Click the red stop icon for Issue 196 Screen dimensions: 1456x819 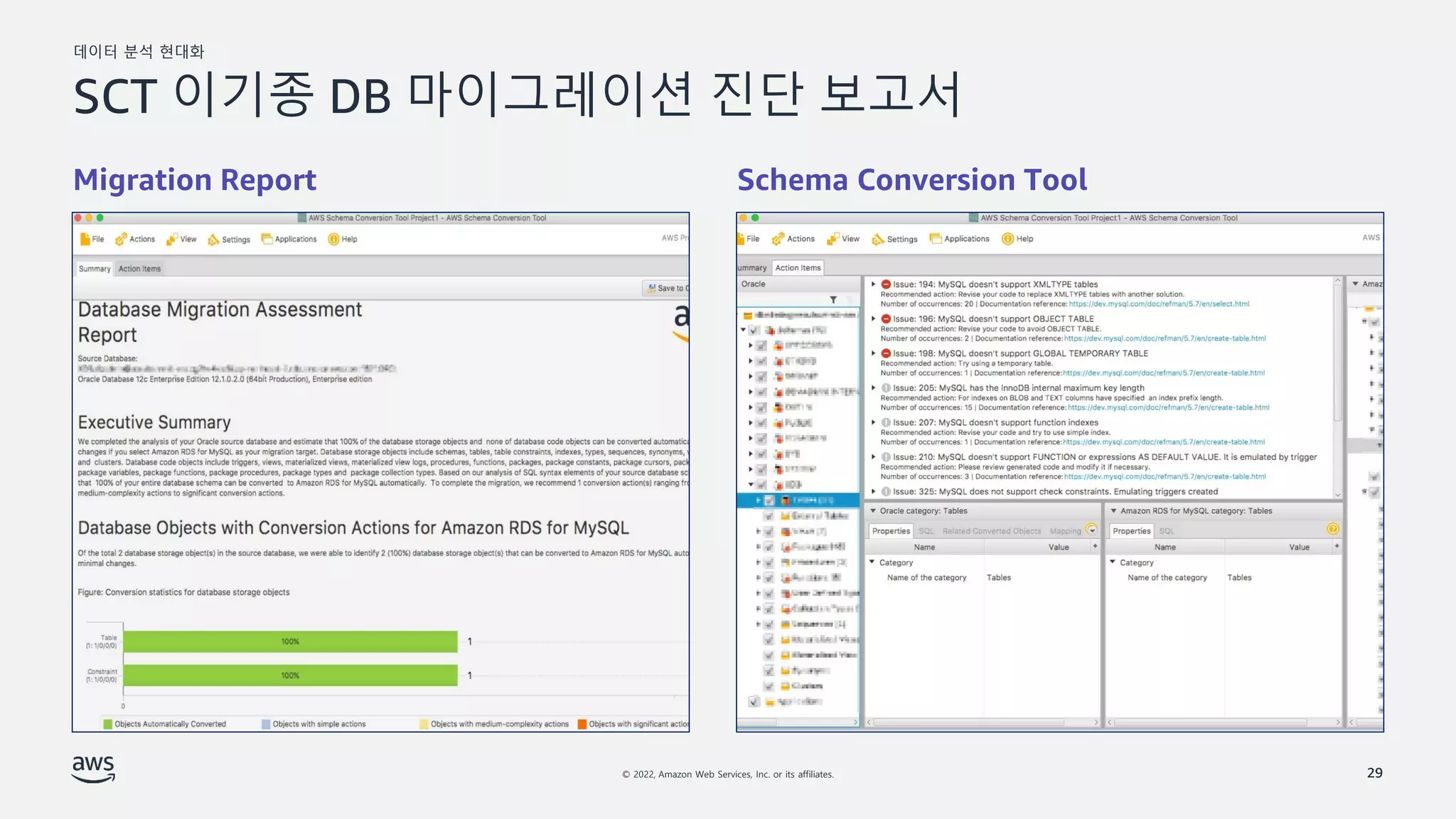click(x=886, y=319)
